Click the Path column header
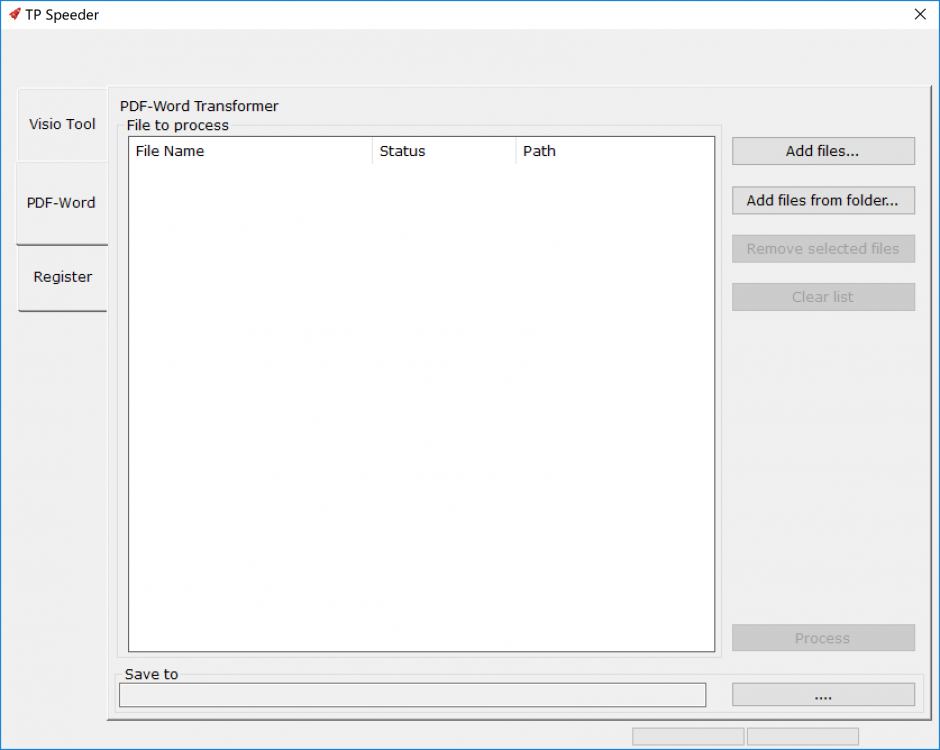This screenshot has height=750, width=940. 539,151
